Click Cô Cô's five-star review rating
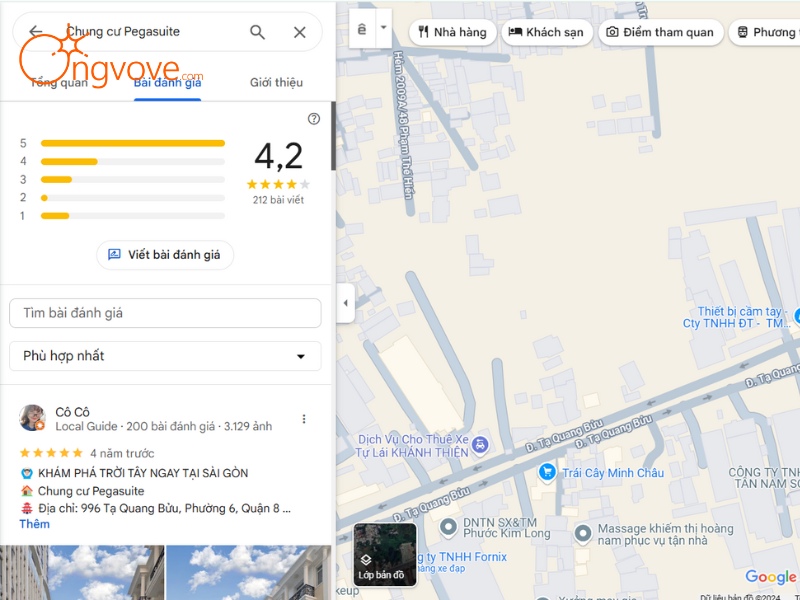Screen dimensions: 800x600 51,453
